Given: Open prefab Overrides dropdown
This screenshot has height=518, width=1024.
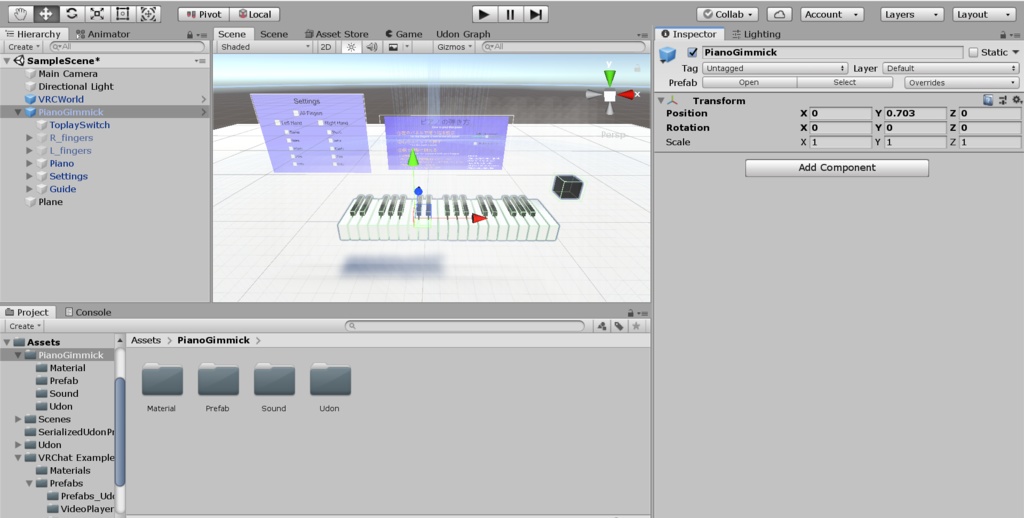Looking at the screenshot, I should 962,82.
